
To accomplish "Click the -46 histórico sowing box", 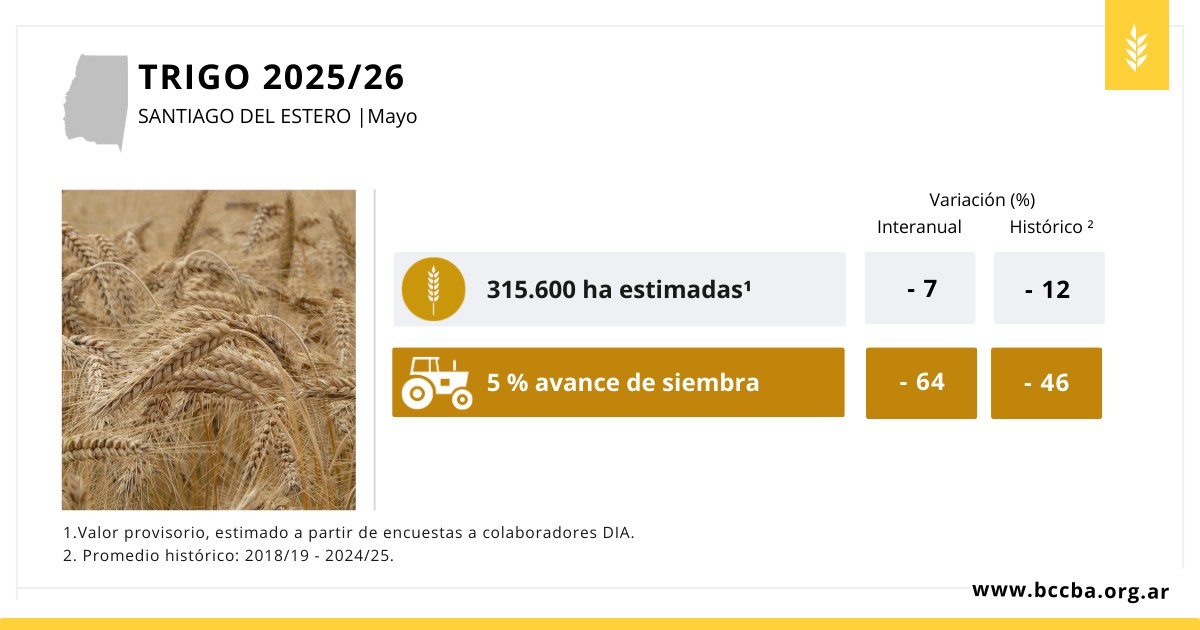I will click(x=1046, y=382).
